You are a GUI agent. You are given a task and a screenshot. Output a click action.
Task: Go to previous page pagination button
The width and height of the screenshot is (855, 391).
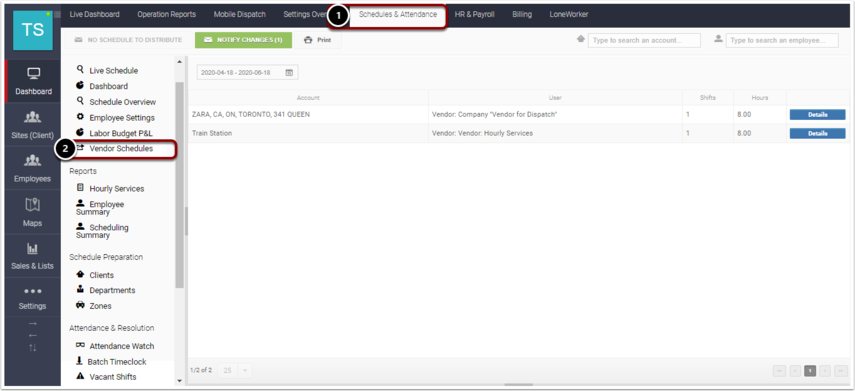[x=795, y=371]
